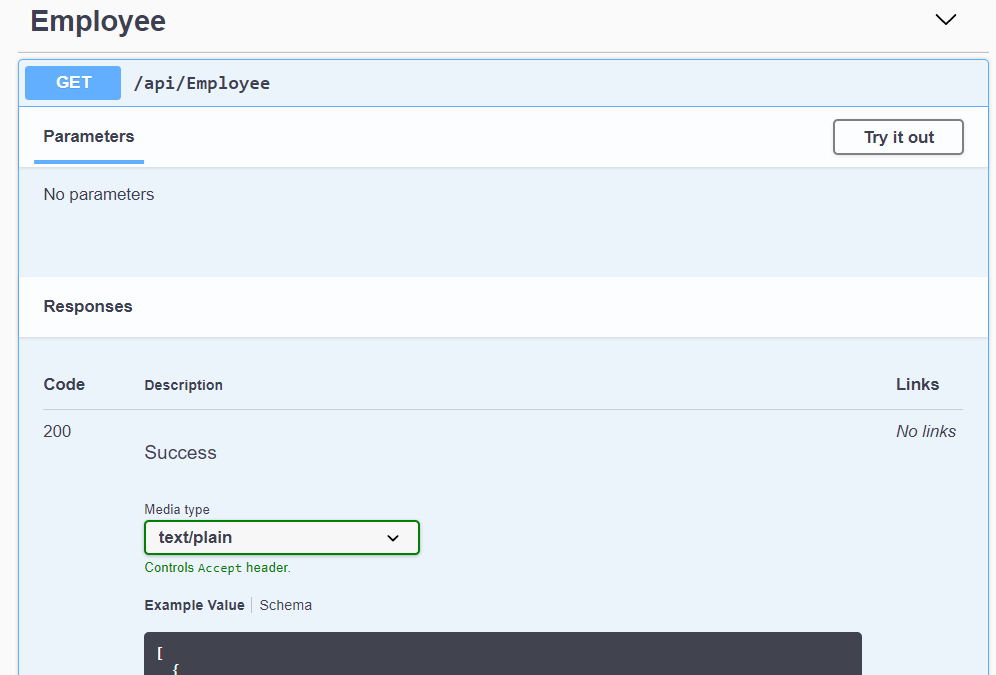Click the blue GET method badge
This screenshot has width=996, height=675.
coord(73,83)
